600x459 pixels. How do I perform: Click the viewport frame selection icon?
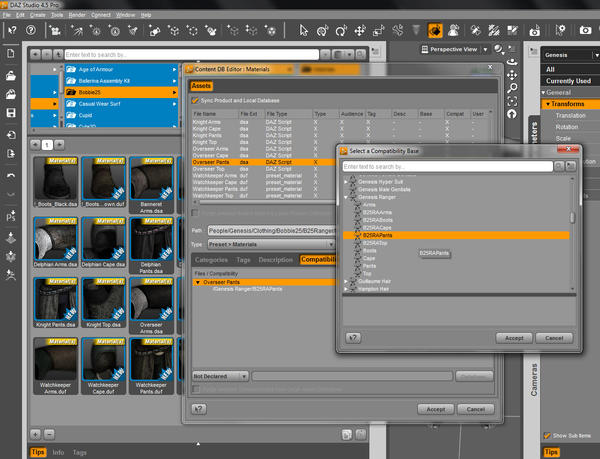coord(512,101)
